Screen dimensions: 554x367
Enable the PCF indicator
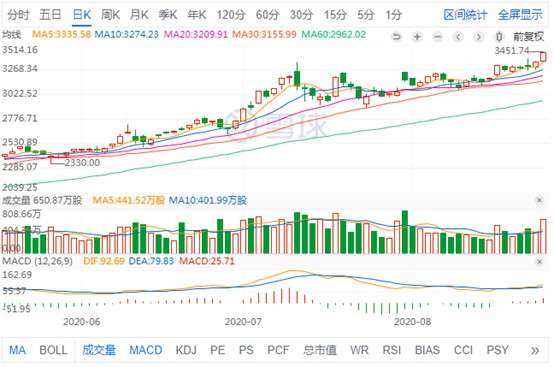[x=278, y=350]
